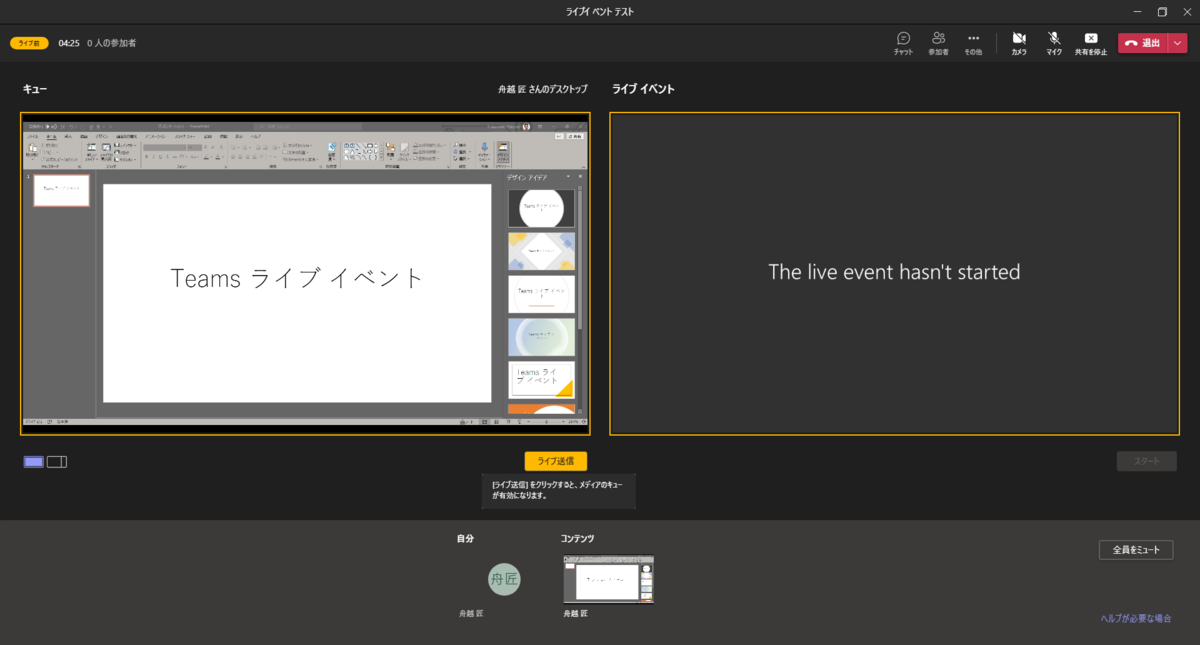This screenshot has width=1200, height=645.
Task: Select the content plus video layout icon
Action: pos(57,461)
